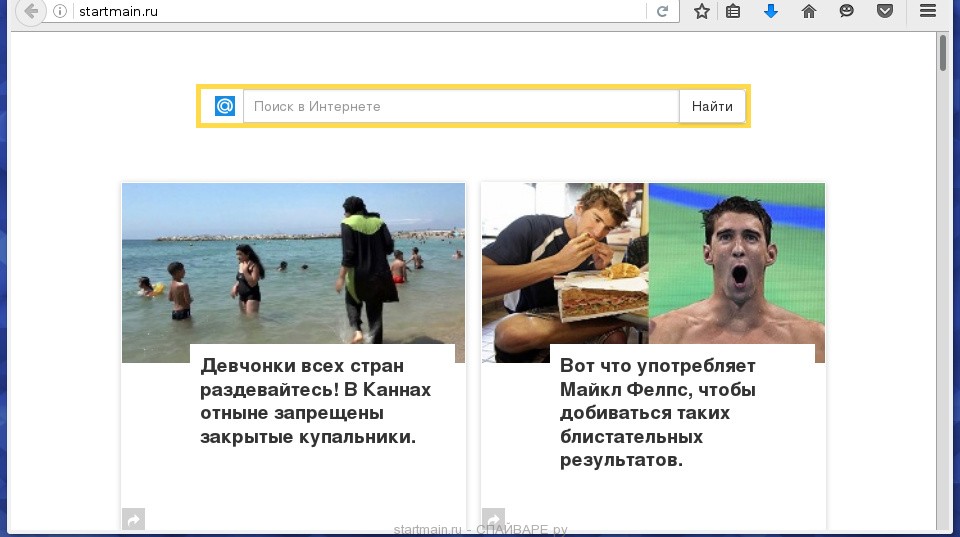960x537 pixels.
Task: Click the 'Найти' search button
Action: 712,106
